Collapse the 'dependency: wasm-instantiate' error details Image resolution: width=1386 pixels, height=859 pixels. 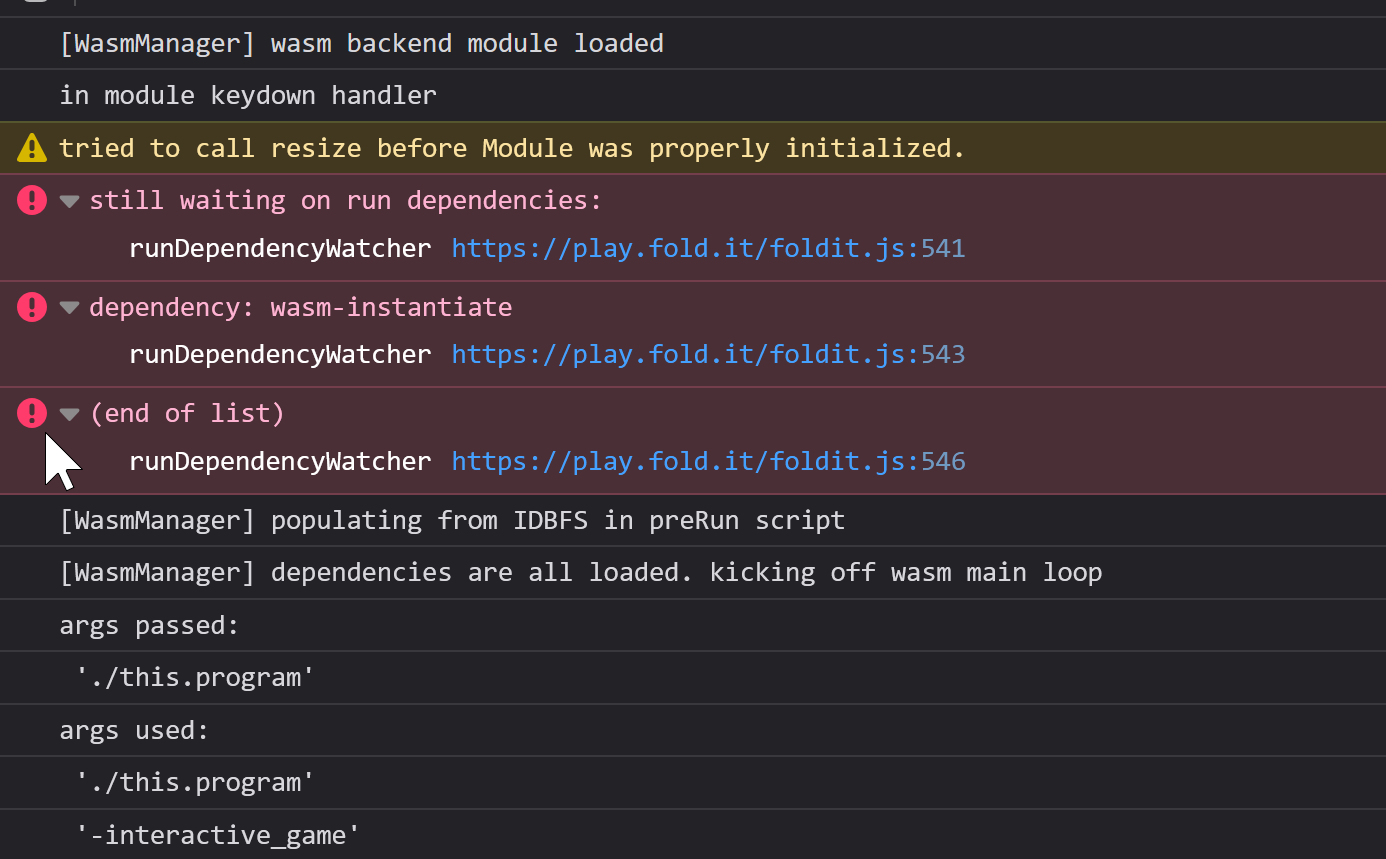(69, 307)
